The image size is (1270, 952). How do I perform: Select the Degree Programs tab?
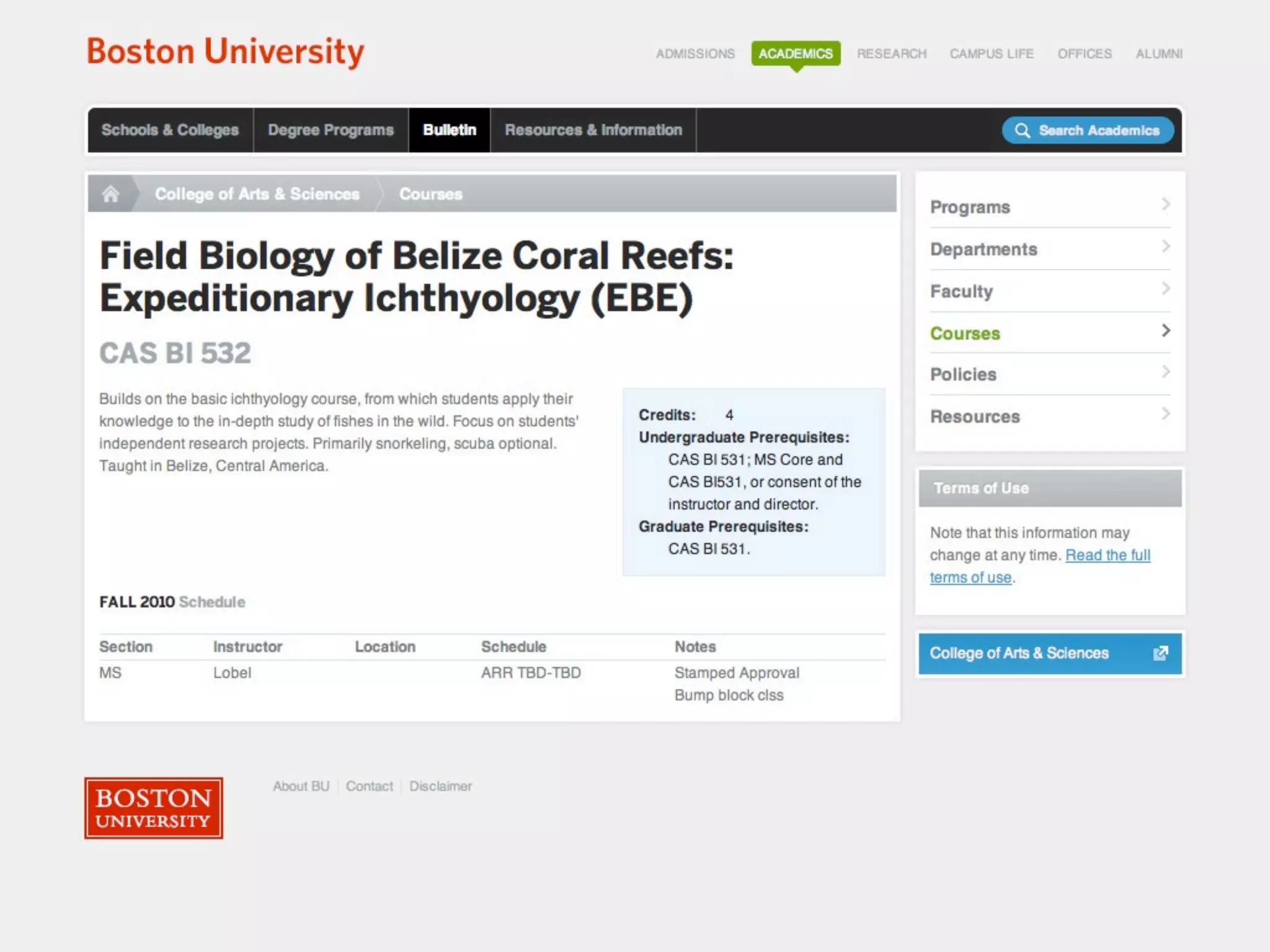[x=331, y=130]
